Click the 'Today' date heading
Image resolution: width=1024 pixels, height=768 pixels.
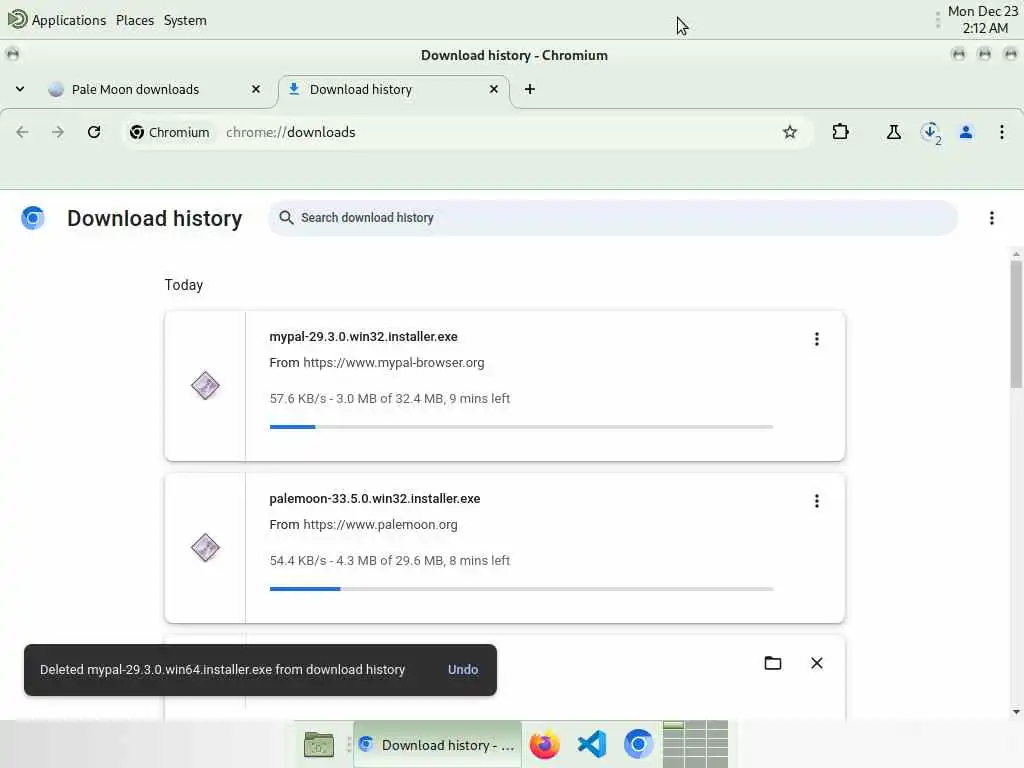click(184, 285)
